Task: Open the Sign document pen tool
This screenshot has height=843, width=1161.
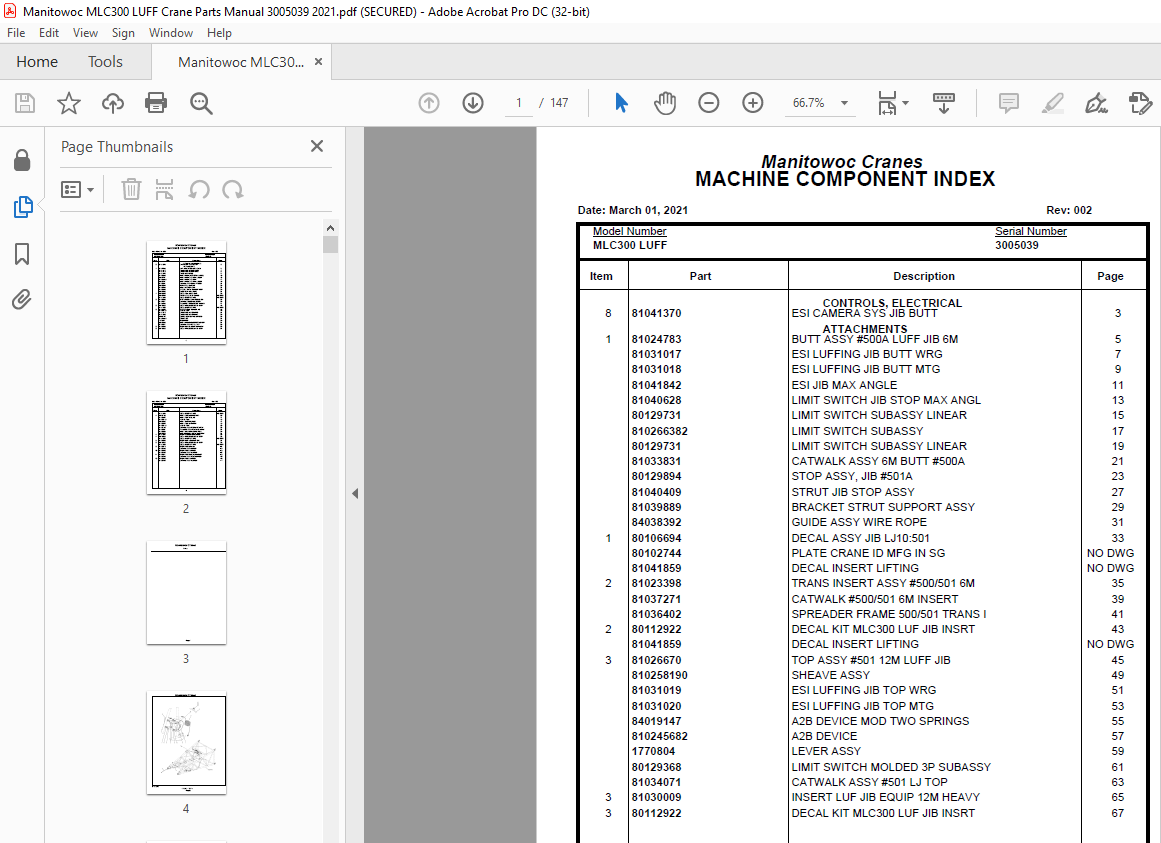Action: (x=1096, y=103)
